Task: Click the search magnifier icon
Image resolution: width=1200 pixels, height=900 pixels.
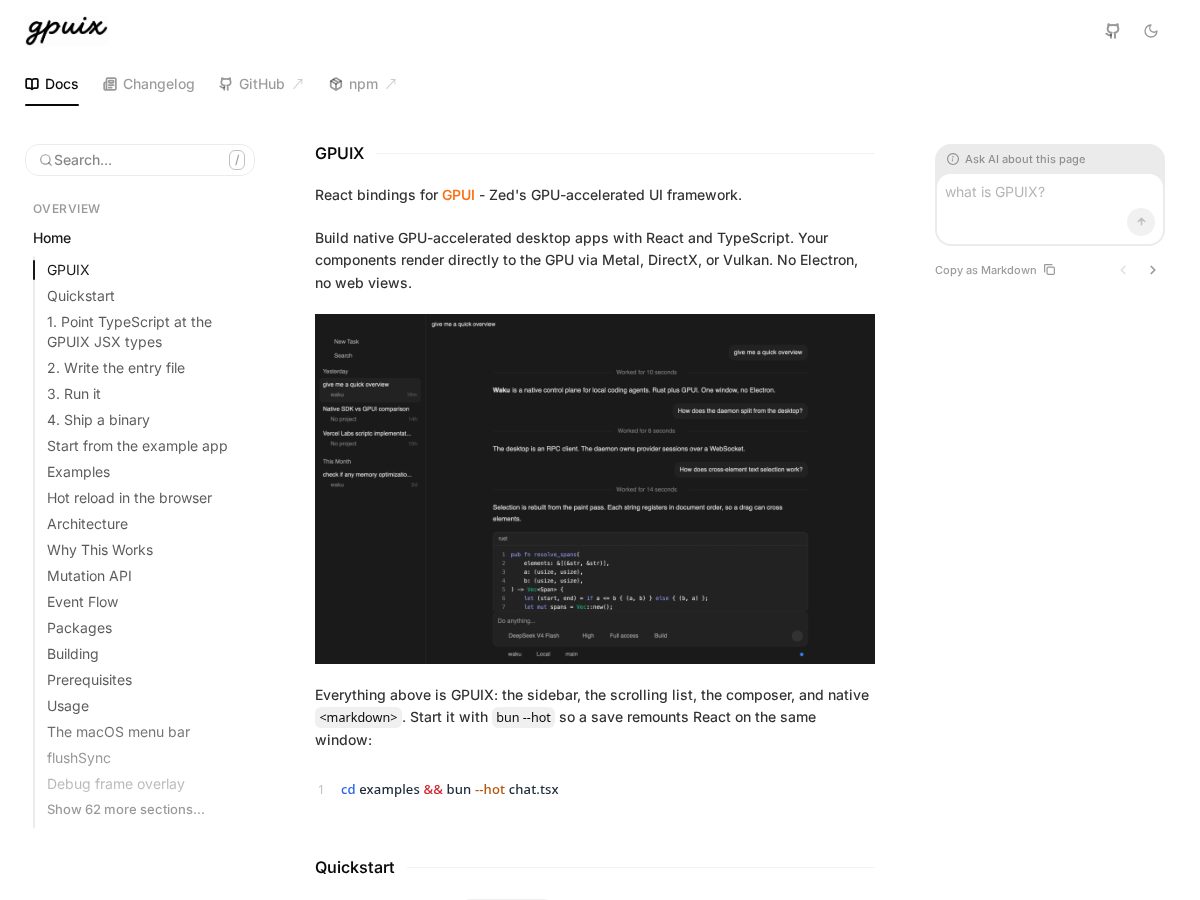Action: (45, 160)
